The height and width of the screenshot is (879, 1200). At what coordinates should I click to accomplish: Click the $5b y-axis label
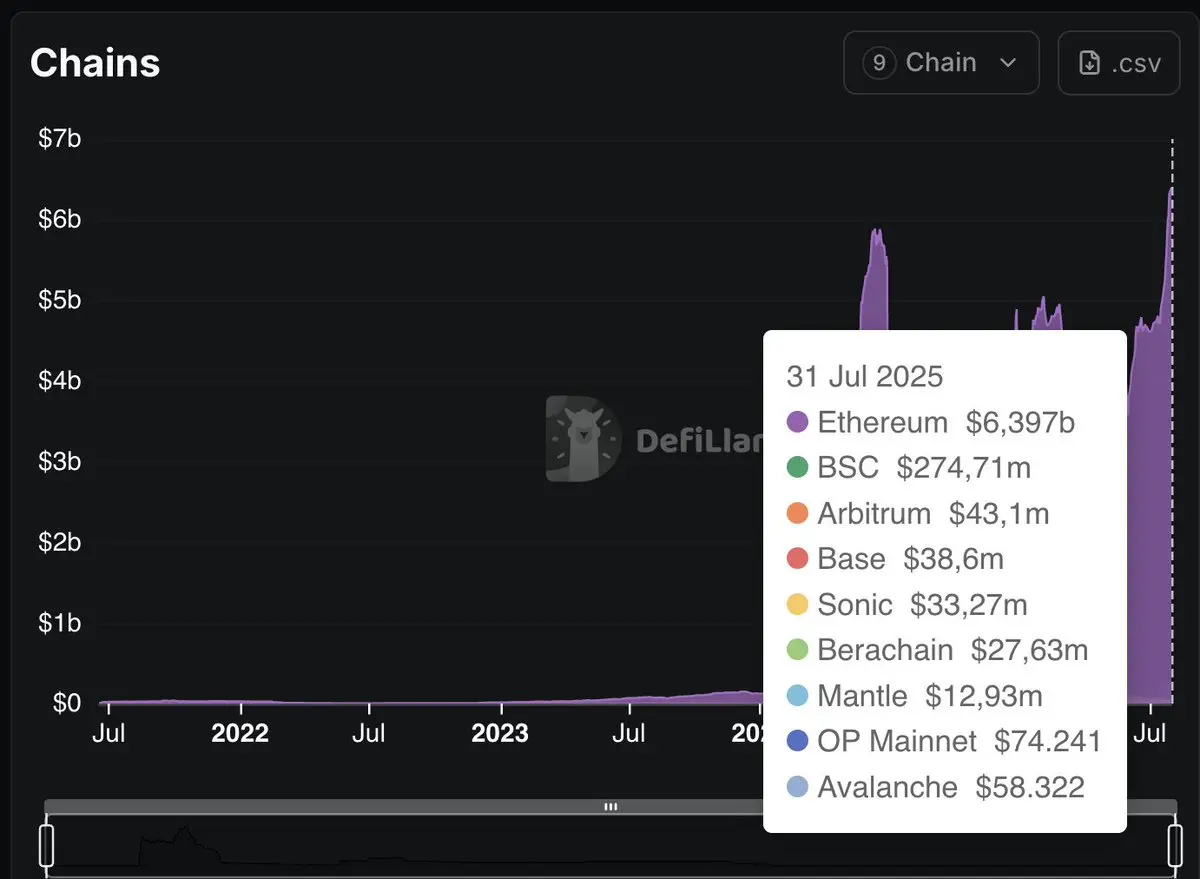point(60,301)
